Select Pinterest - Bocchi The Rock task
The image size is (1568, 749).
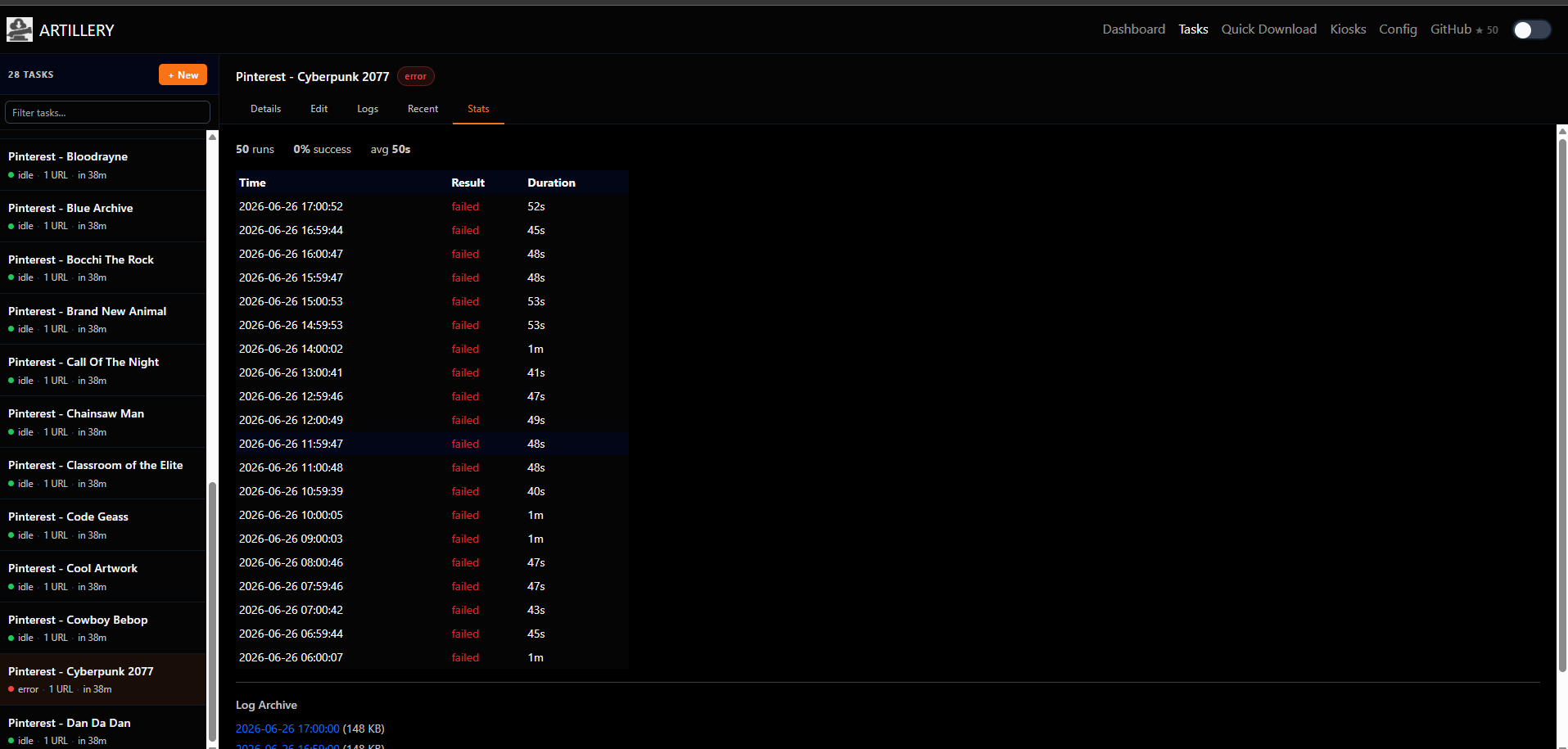point(103,268)
